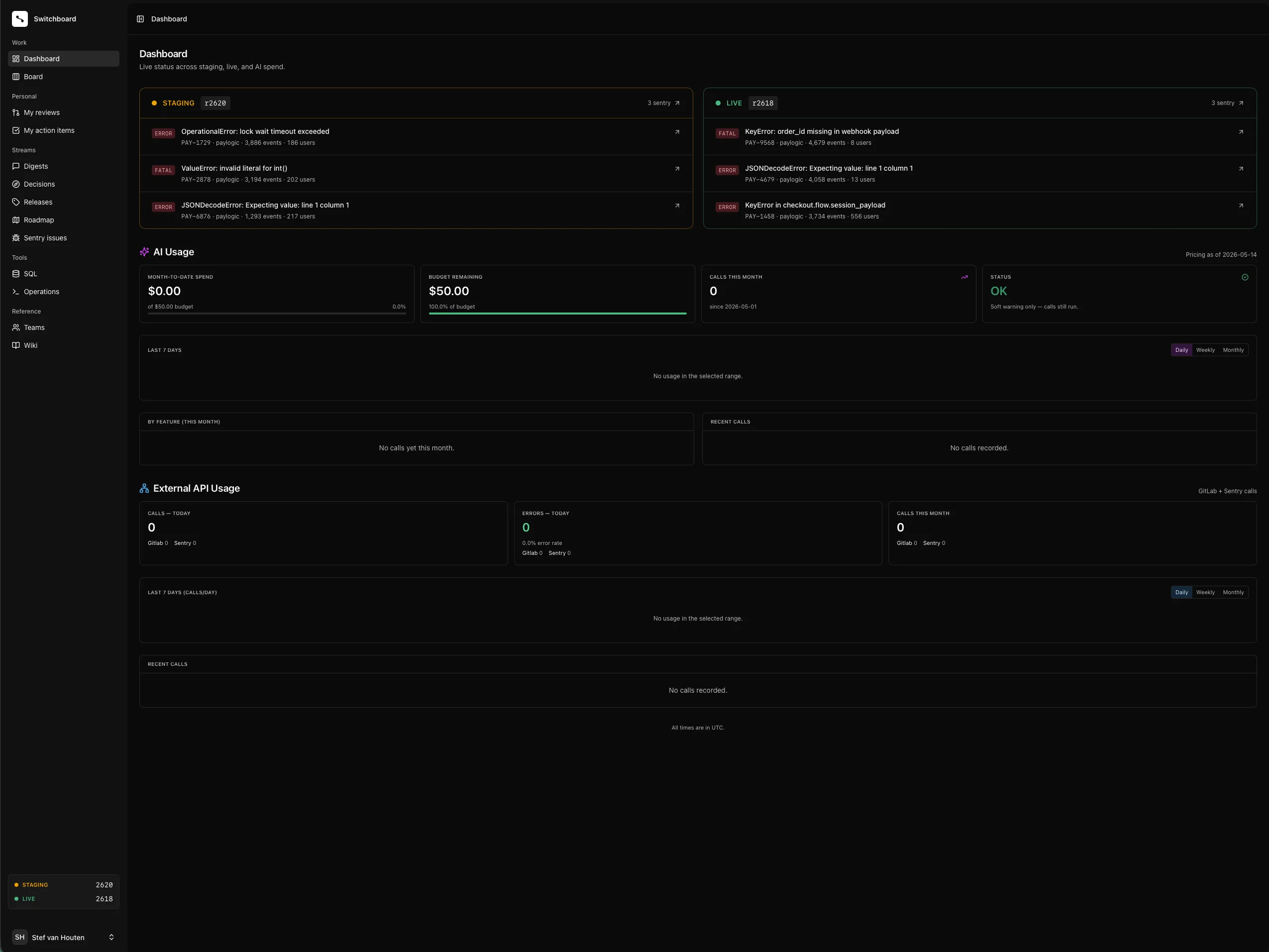Open external link for KeyError order_id missing
Image resolution: width=1269 pixels, height=952 pixels.
pos(1241,132)
